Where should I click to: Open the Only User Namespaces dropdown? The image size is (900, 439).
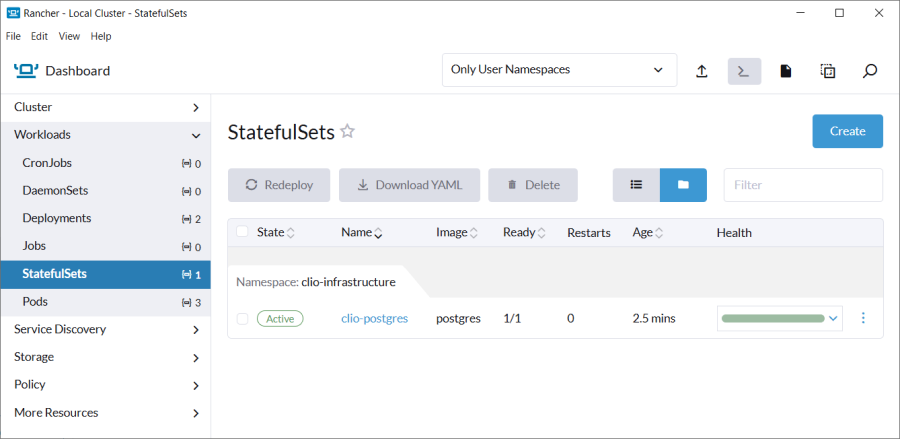[557, 70]
